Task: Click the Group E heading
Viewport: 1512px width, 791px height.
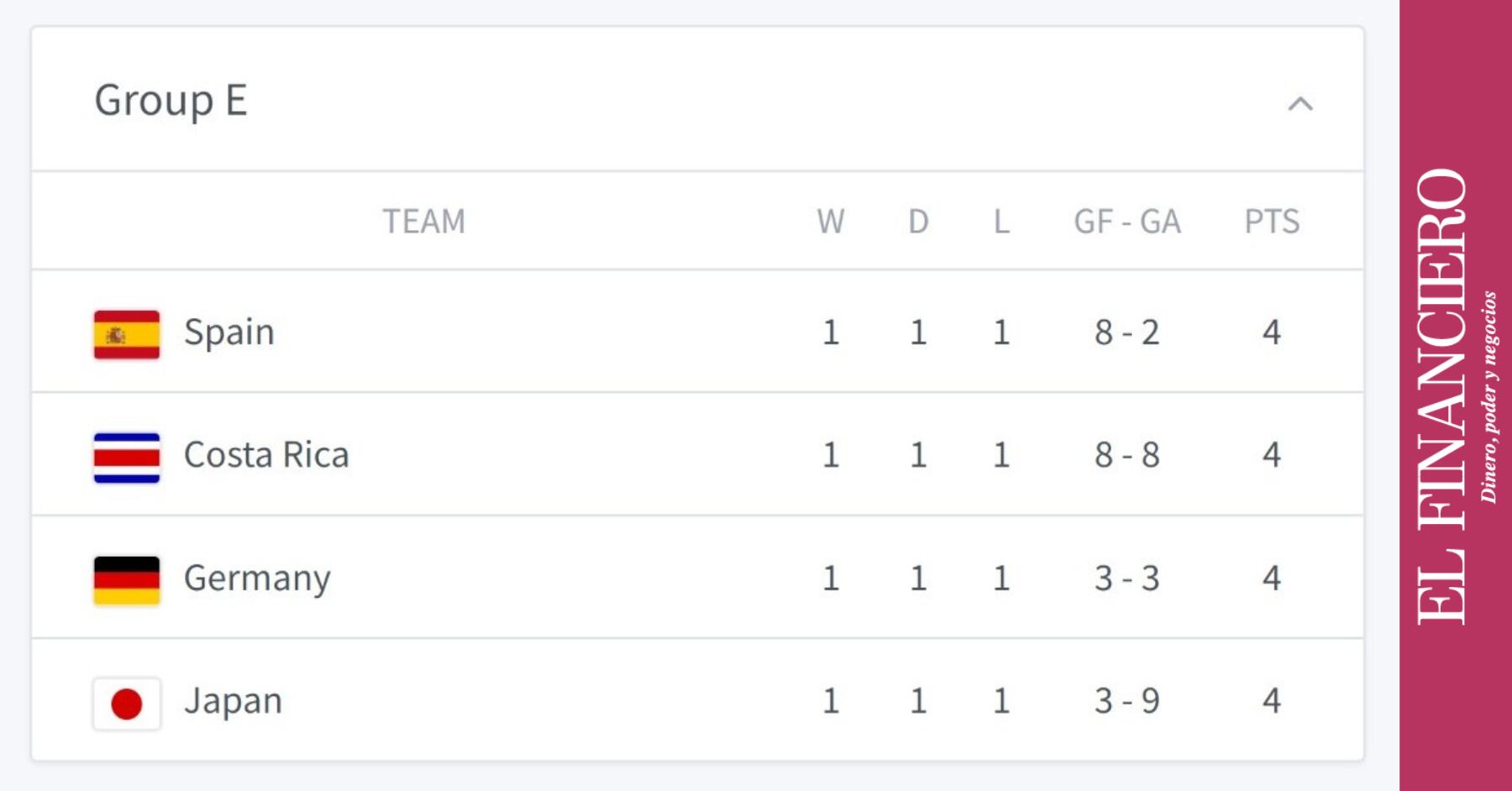Action: coord(171,101)
